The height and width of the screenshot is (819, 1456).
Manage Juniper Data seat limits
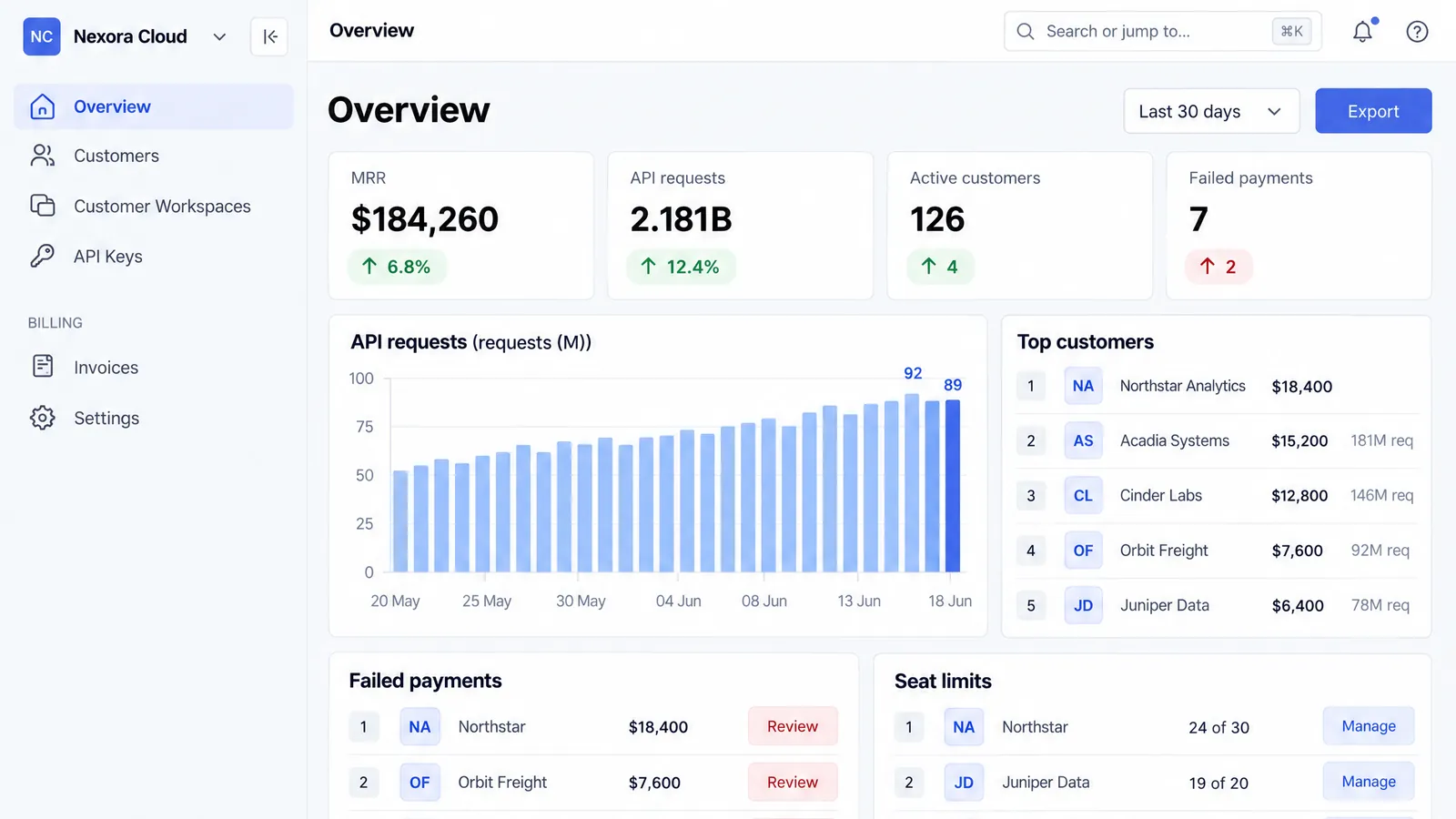point(1369,782)
